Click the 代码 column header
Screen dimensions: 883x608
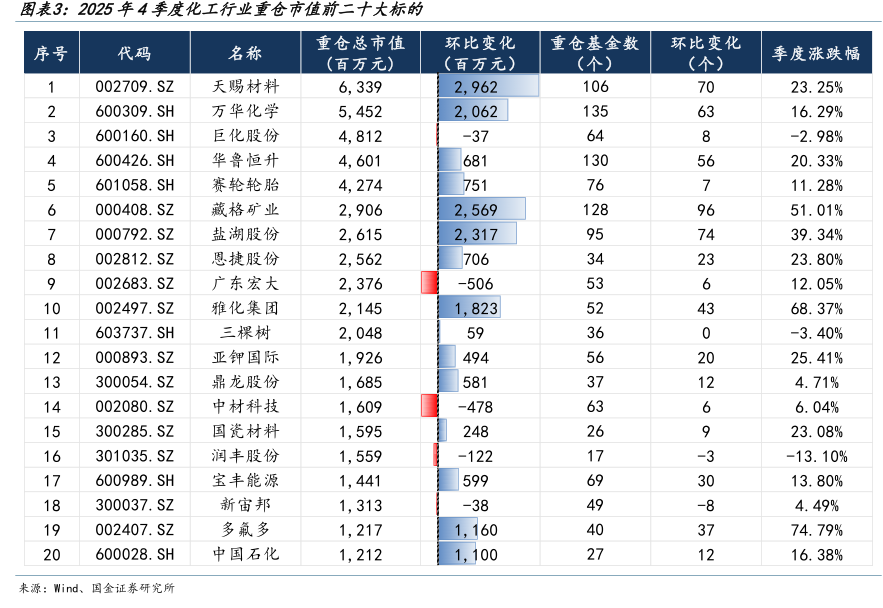[134, 53]
